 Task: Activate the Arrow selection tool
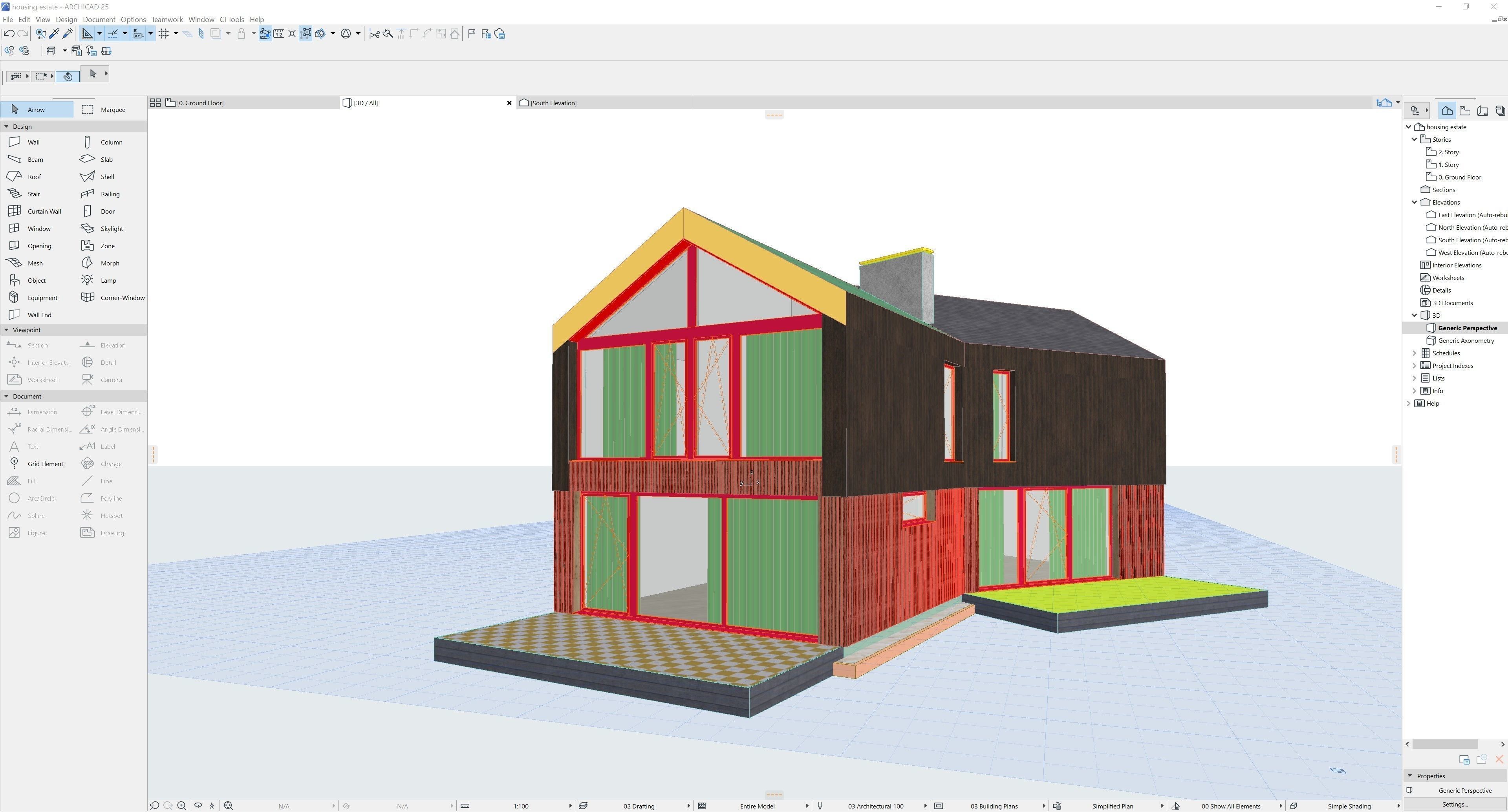coord(37,110)
